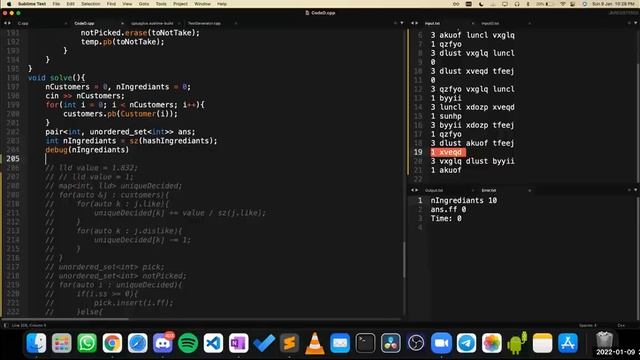Switch to the C.cpp tab

pyautogui.click(x=23, y=23)
